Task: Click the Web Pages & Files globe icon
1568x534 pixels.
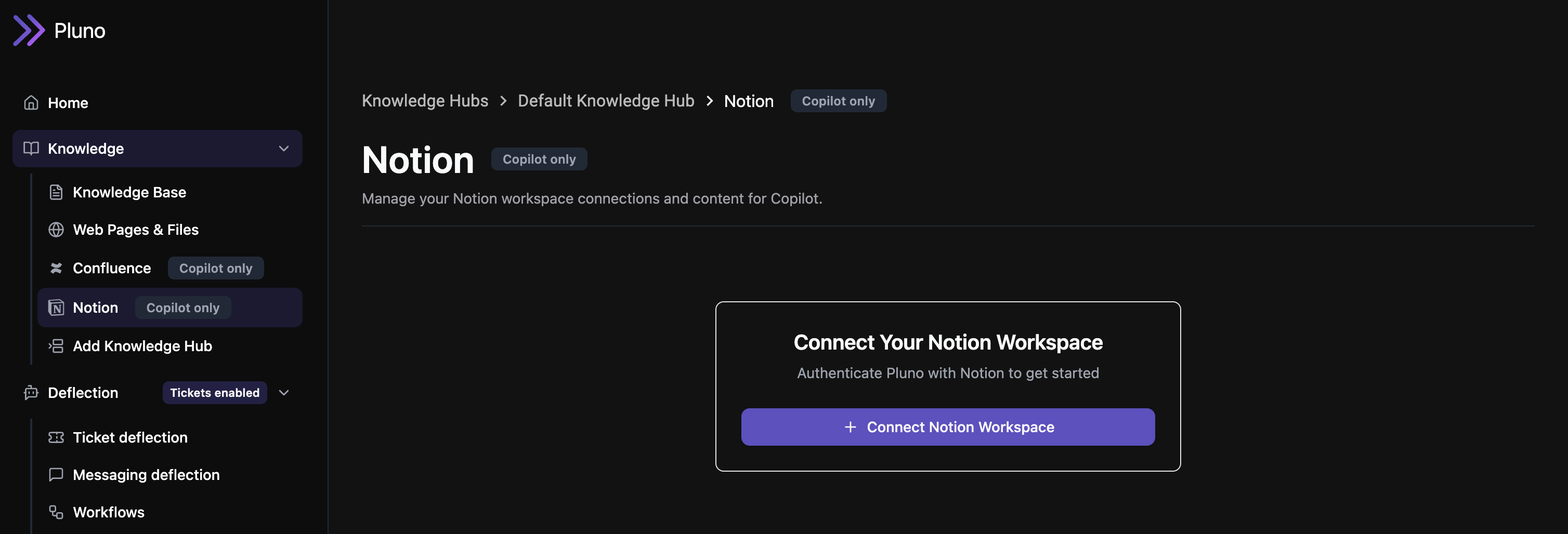Action: coord(56,230)
